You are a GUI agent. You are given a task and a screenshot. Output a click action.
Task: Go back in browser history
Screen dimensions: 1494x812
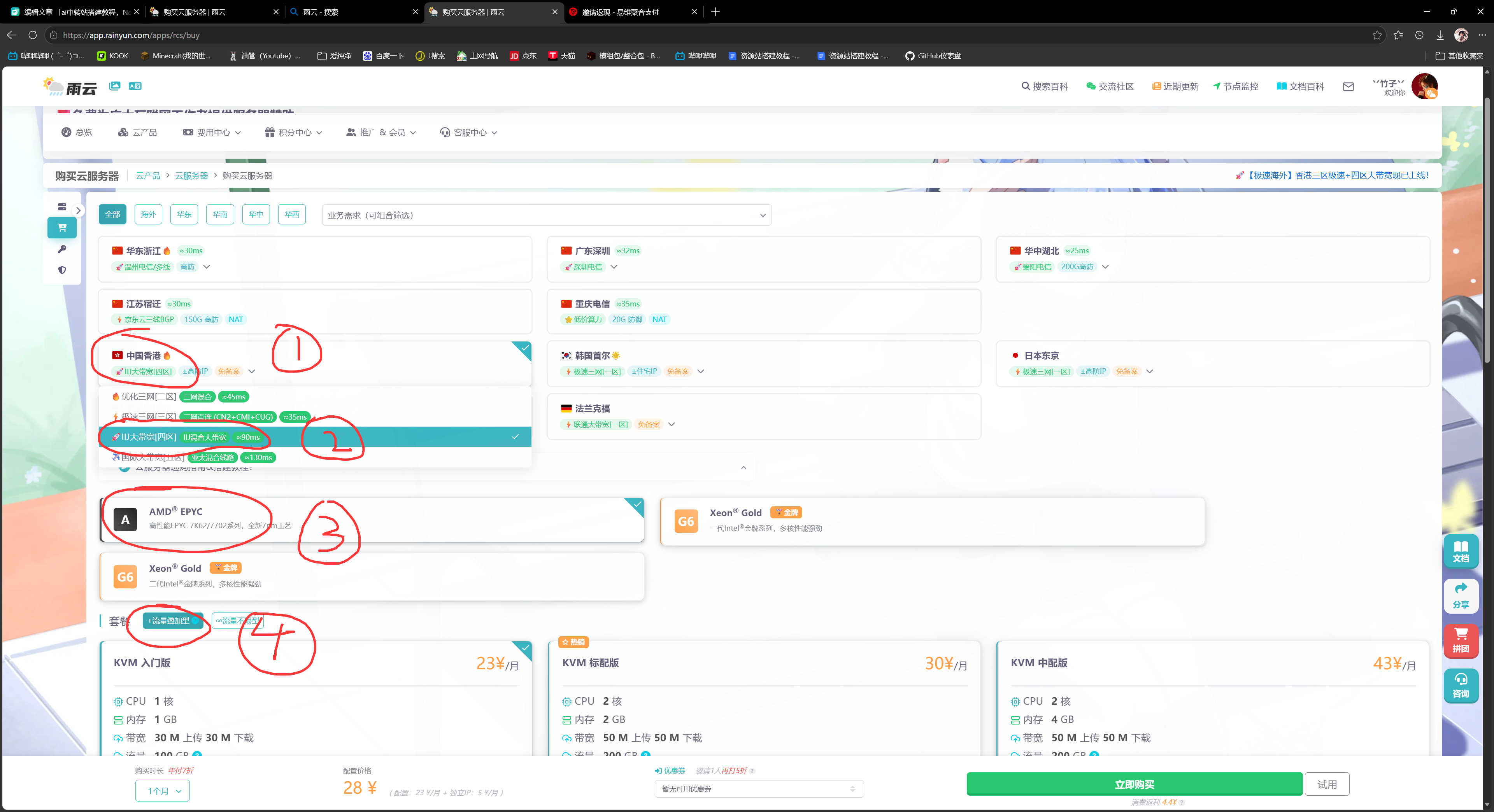(x=12, y=35)
